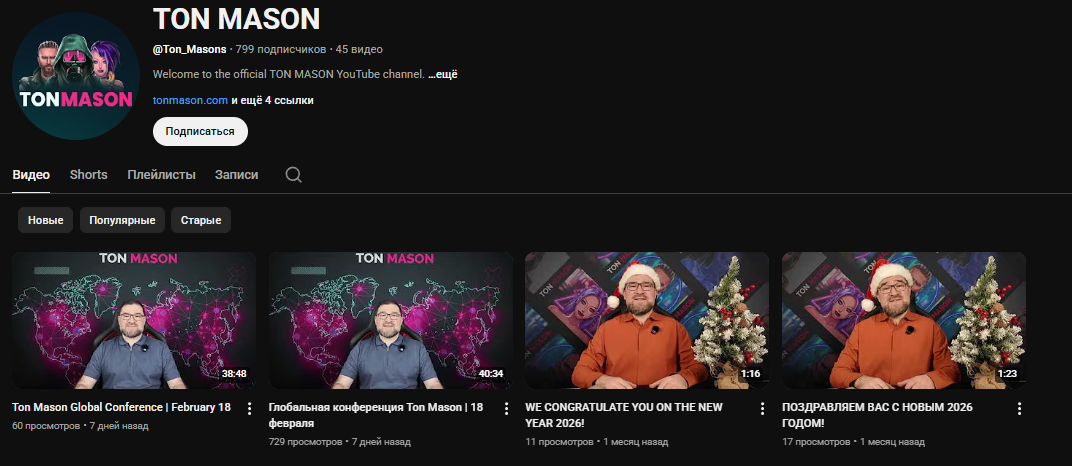Open options menu for Глобальная конференция video
1072x466 pixels.
(506, 409)
